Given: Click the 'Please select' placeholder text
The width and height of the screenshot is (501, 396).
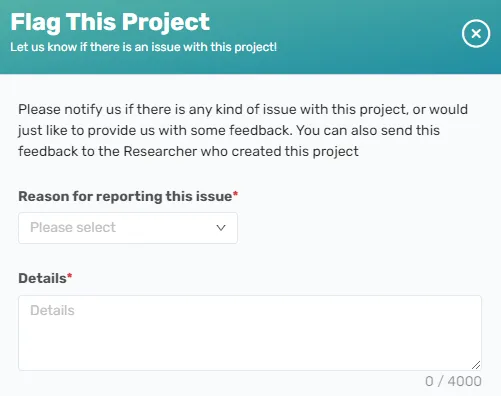Looking at the screenshot, I should pyautogui.click(x=73, y=228).
